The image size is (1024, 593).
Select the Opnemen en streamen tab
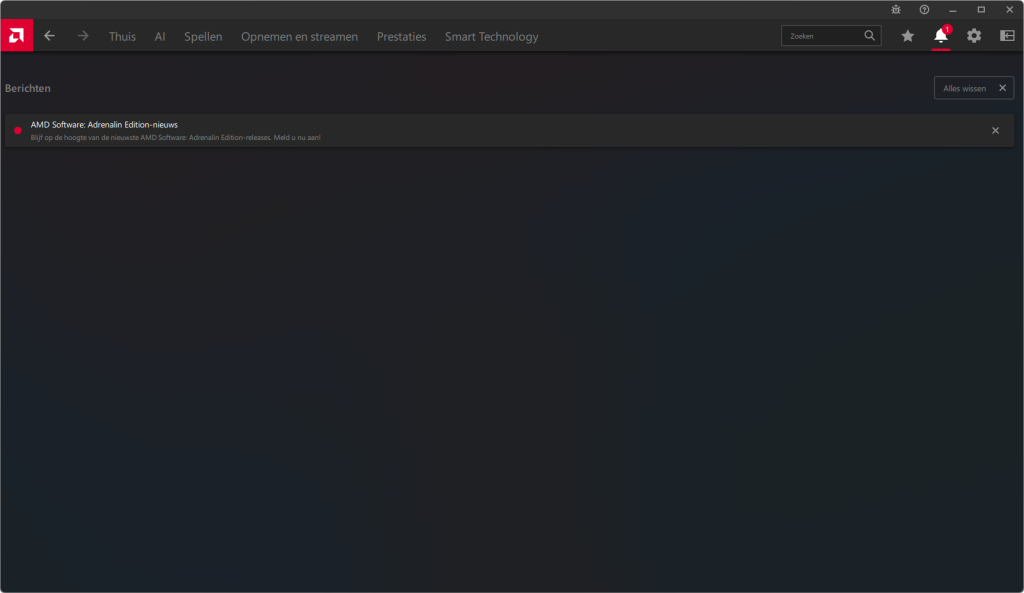(299, 37)
